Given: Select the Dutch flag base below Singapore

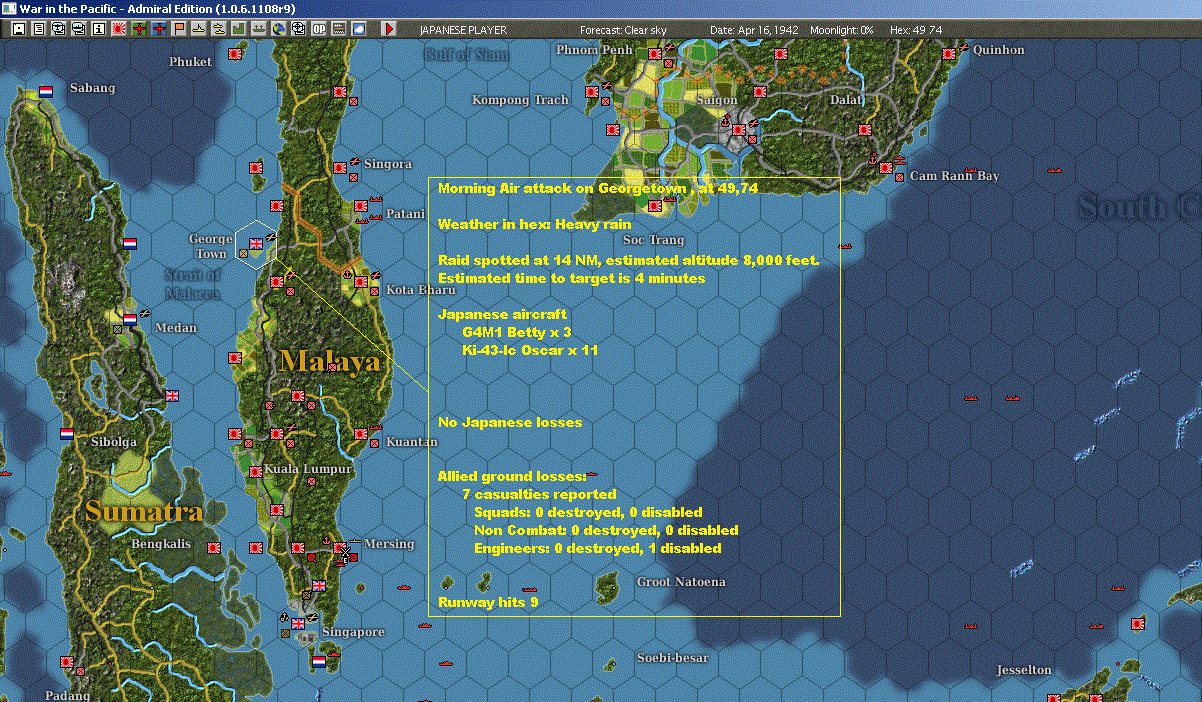Looking at the screenshot, I should 319,661.
